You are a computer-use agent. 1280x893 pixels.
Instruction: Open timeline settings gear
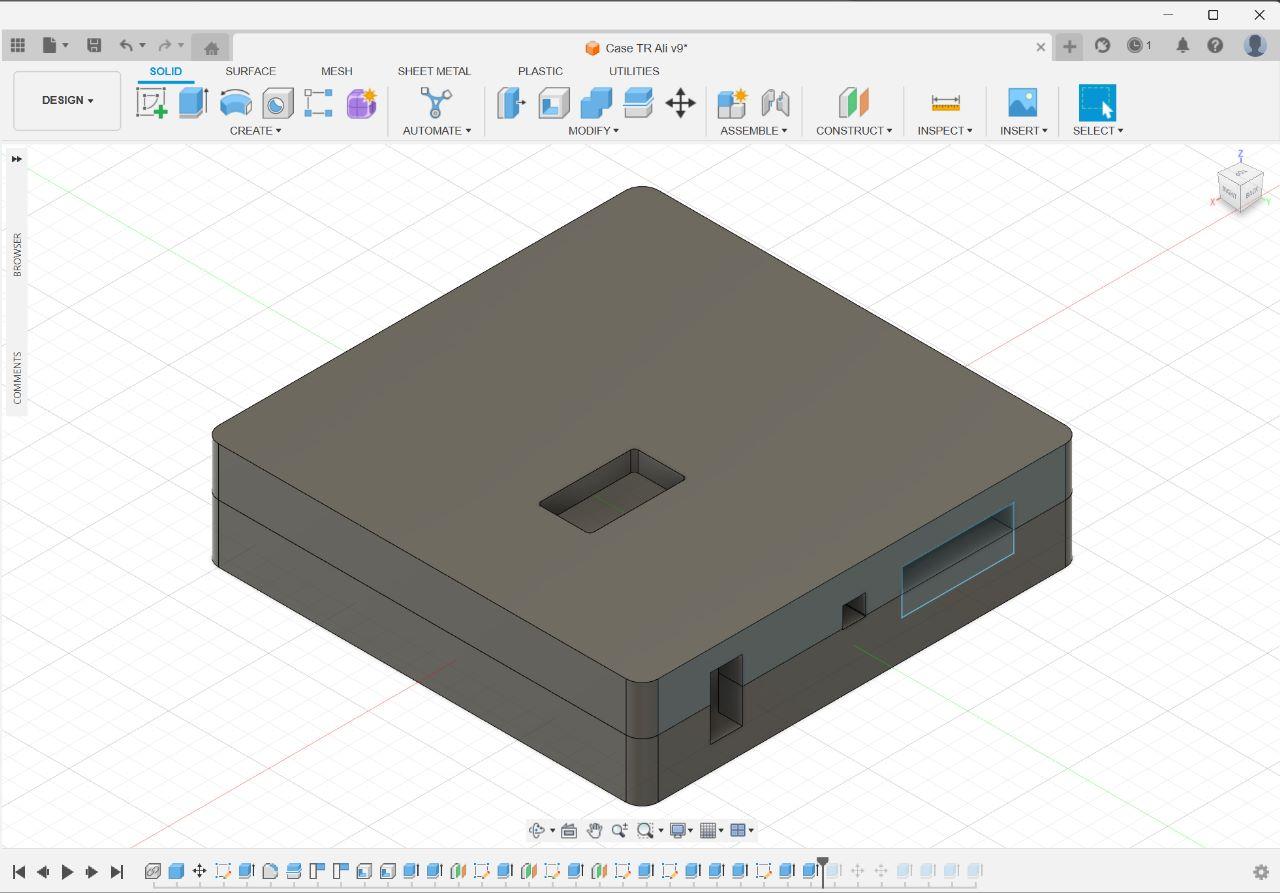(x=1261, y=872)
